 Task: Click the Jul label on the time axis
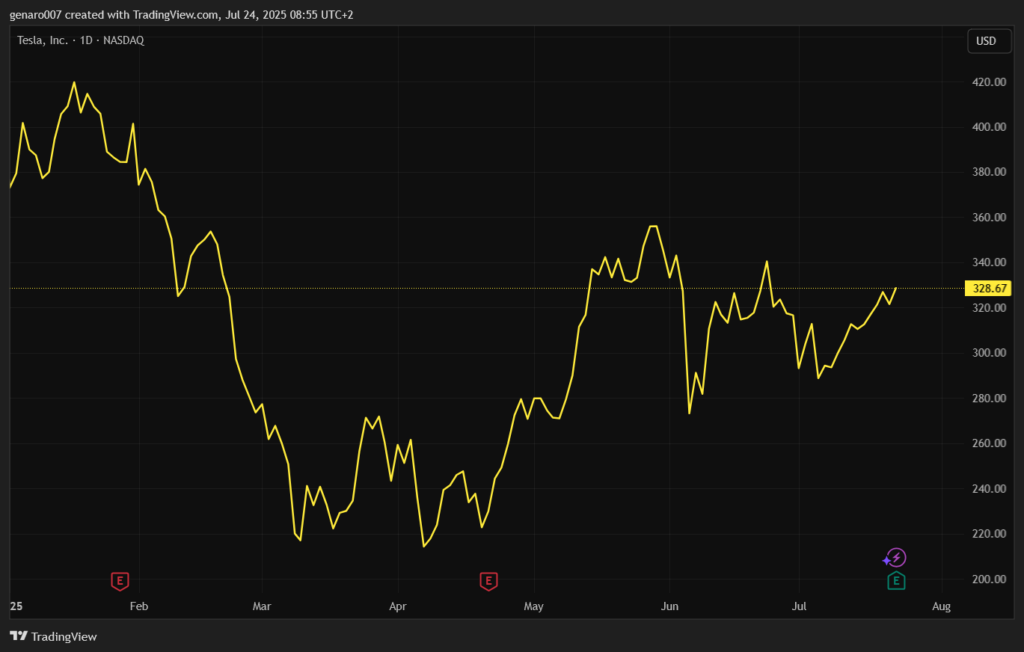click(799, 606)
